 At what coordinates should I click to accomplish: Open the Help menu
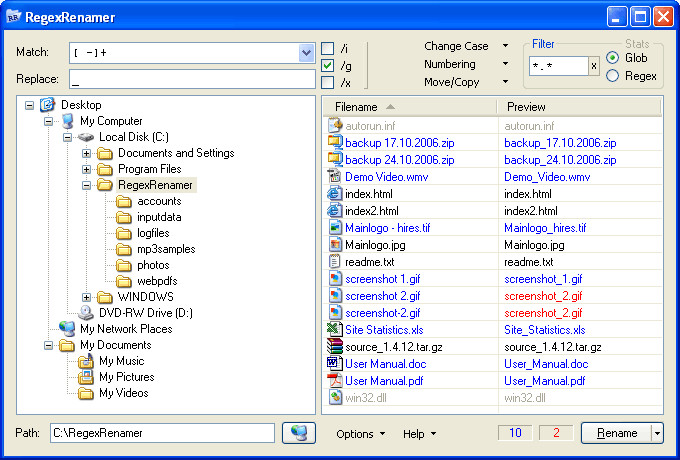[419, 434]
